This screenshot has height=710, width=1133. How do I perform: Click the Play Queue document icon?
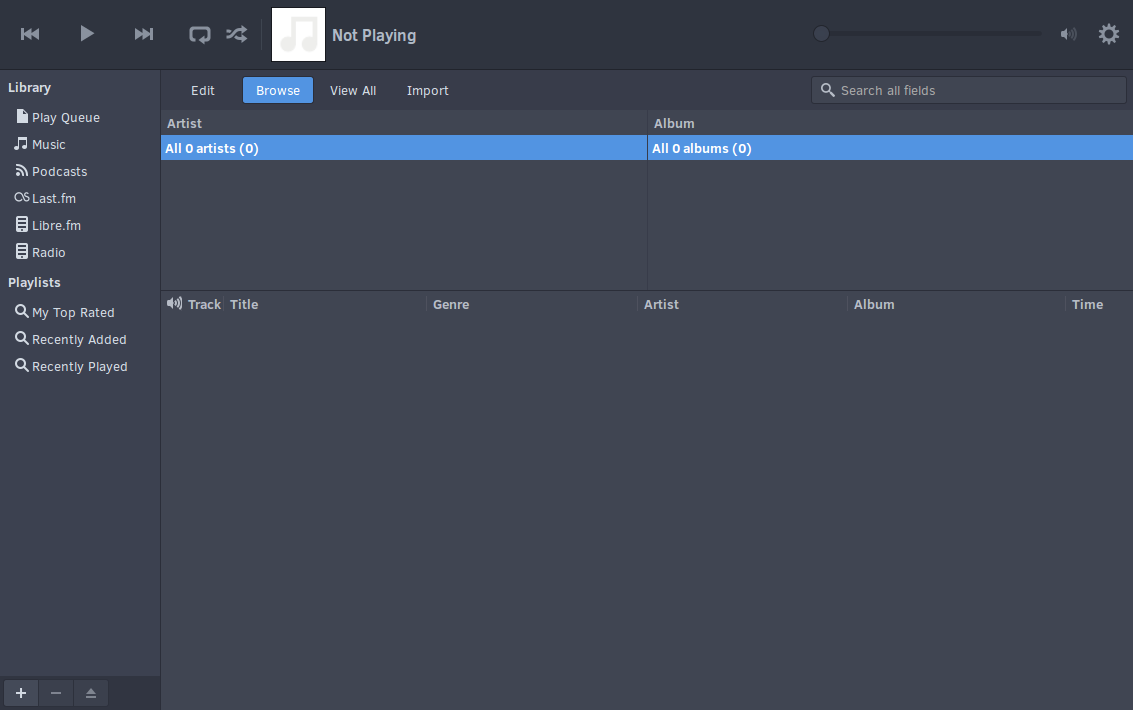coord(22,116)
